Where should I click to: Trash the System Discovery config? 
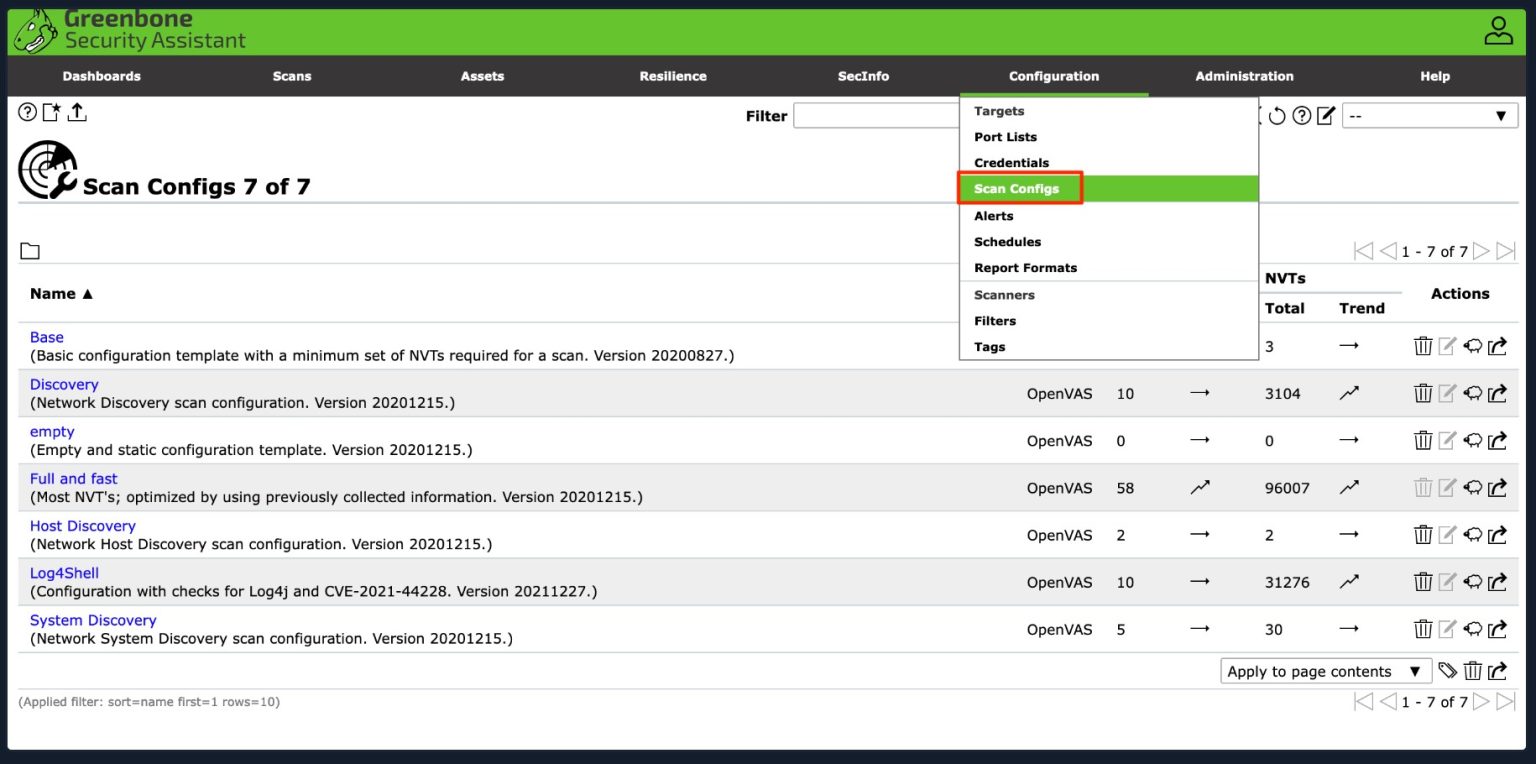click(x=1423, y=629)
